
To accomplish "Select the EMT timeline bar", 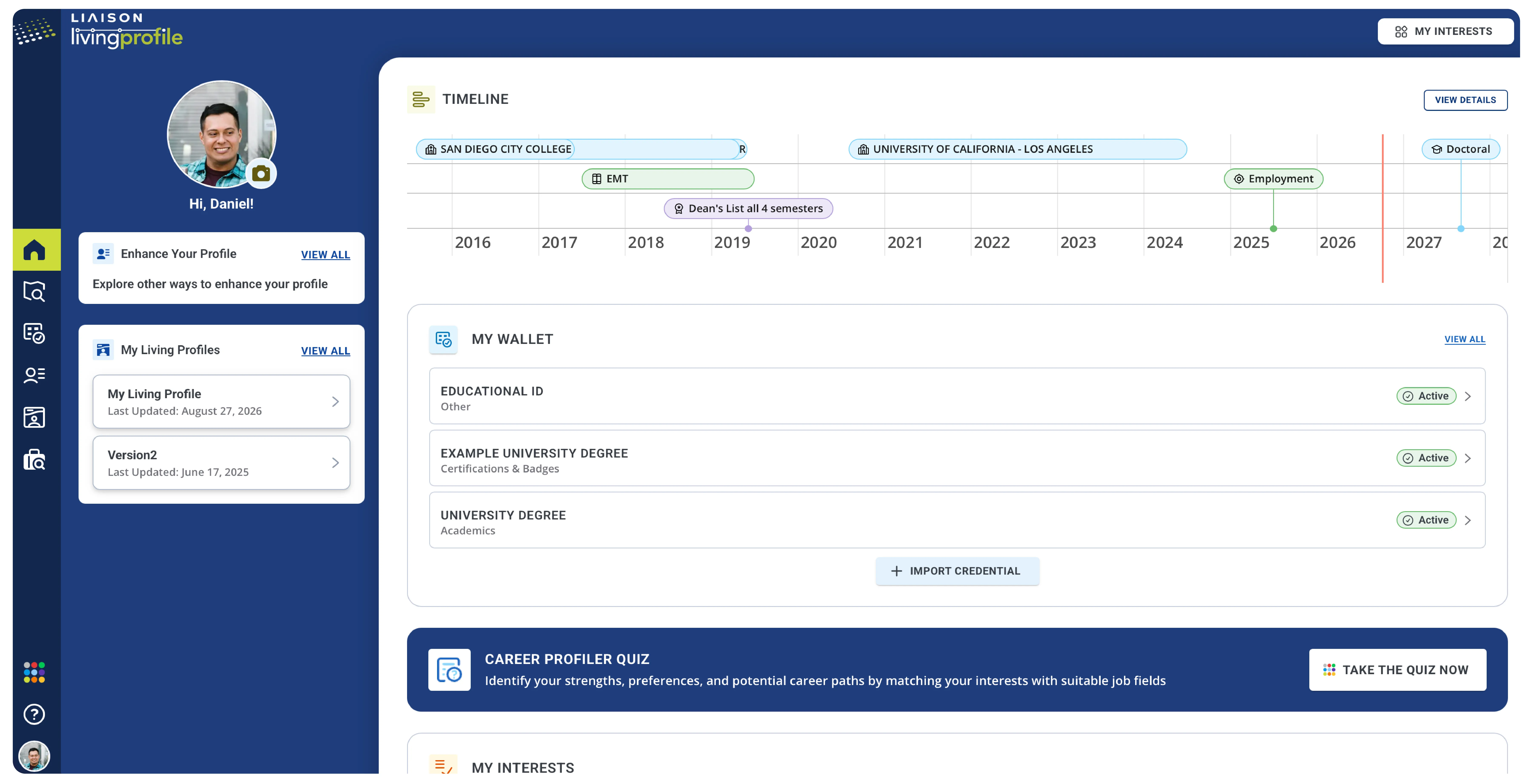I will point(668,179).
